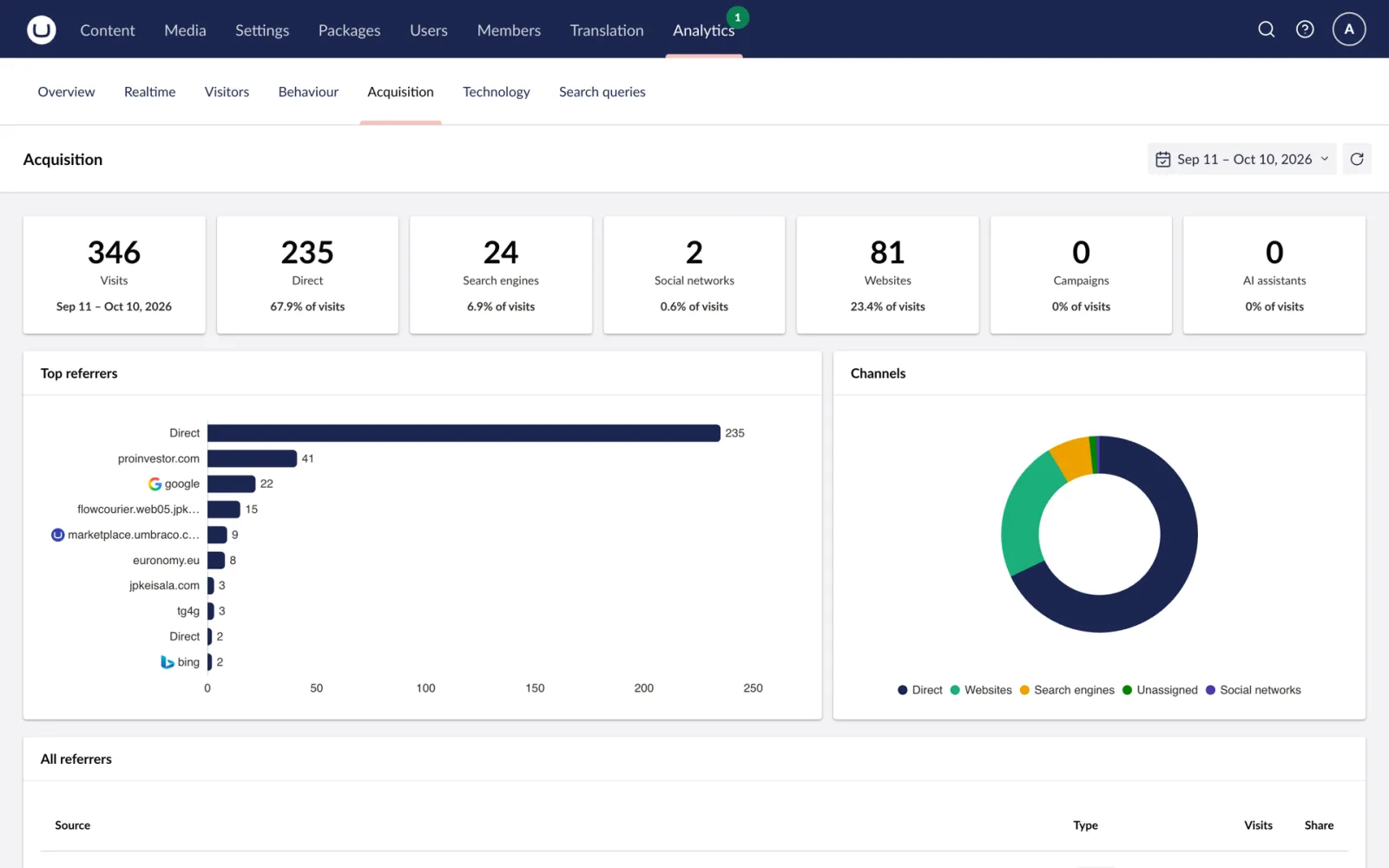Click the flowcourier.web05 bar showing 15
The width and height of the screenshot is (1389, 868).
click(x=223, y=510)
